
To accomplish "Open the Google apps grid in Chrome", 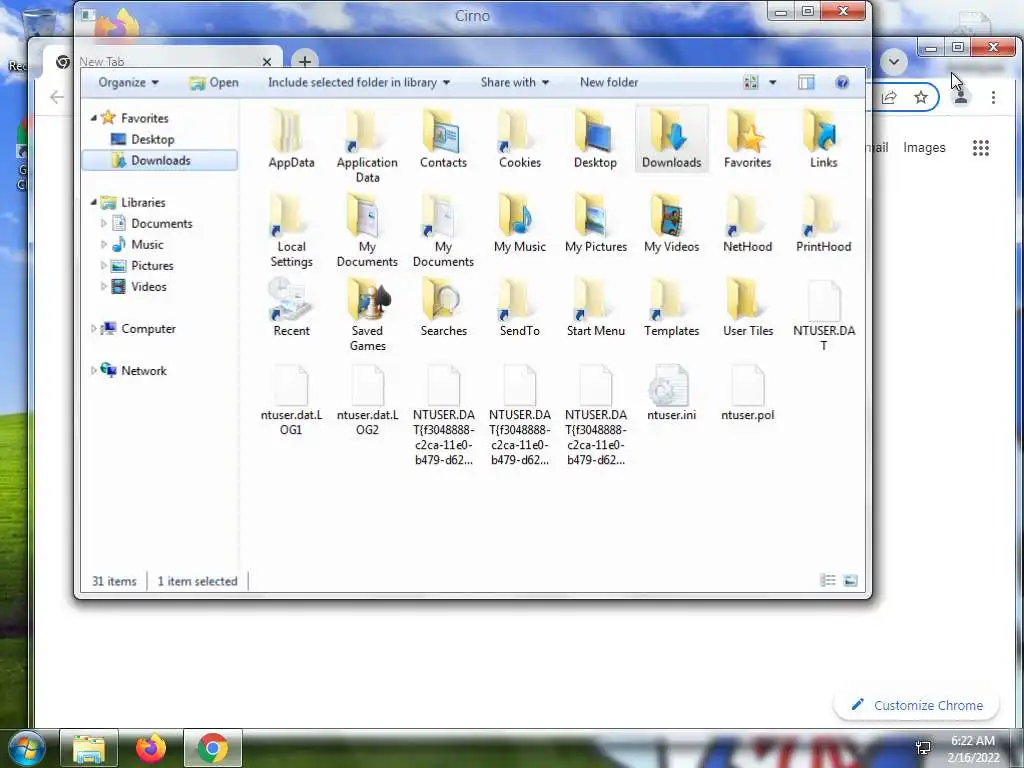I will click(x=980, y=148).
